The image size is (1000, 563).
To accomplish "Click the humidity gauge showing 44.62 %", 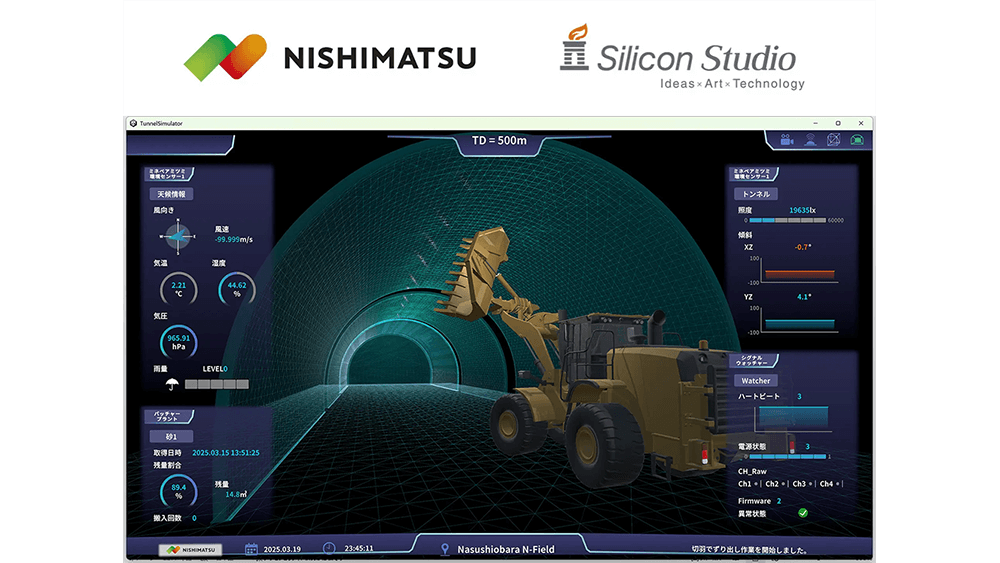I will (237, 289).
